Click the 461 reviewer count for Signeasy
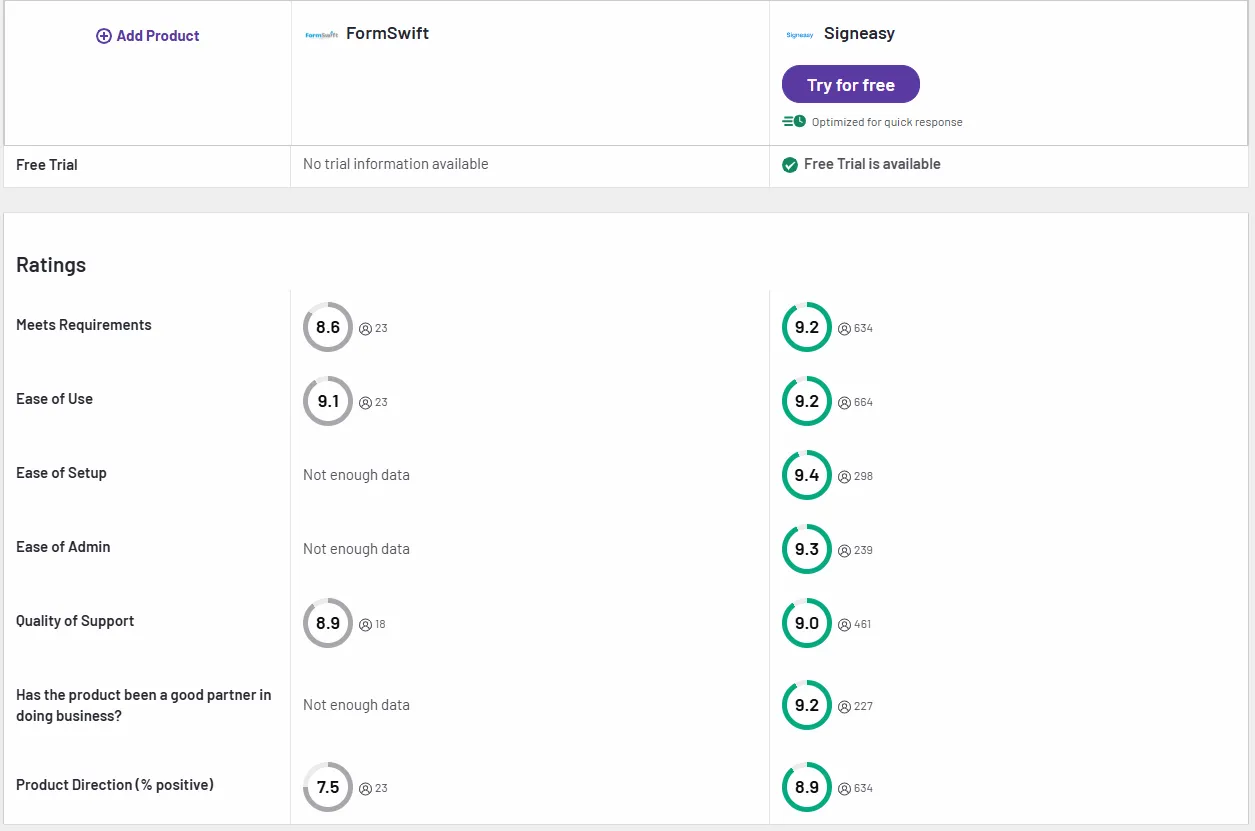The image size is (1255, 831). (x=862, y=624)
